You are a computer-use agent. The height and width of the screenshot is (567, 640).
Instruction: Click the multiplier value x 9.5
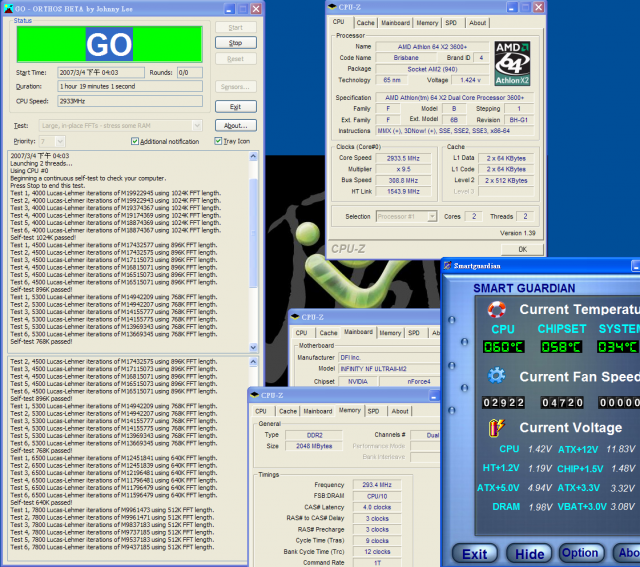coord(403,169)
